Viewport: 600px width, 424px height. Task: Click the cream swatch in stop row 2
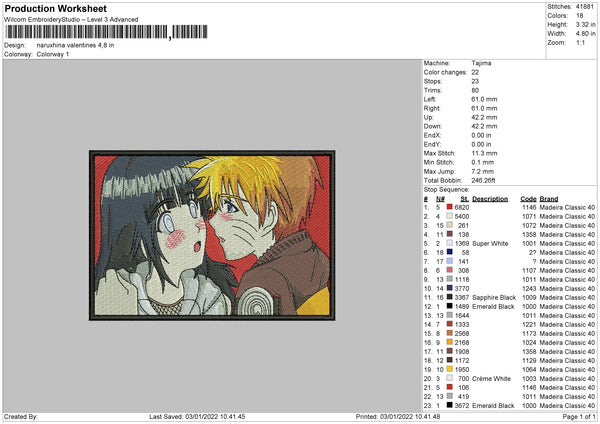(x=450, y=216)
